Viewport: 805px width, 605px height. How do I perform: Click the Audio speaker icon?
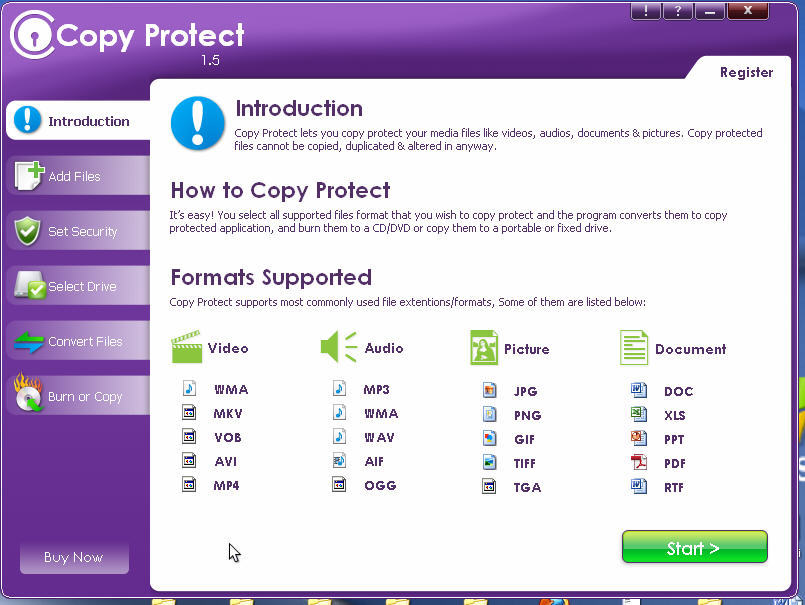point(339,347)
